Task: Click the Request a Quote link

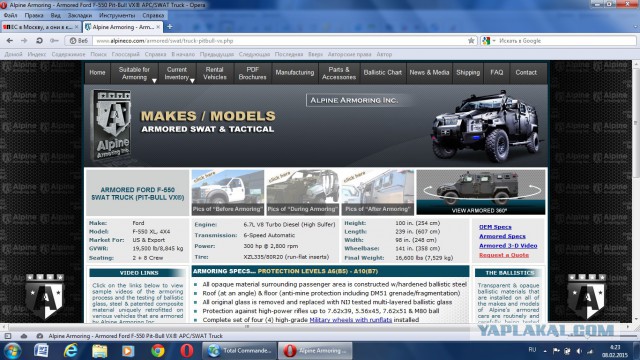Action: tap(504, 255)
